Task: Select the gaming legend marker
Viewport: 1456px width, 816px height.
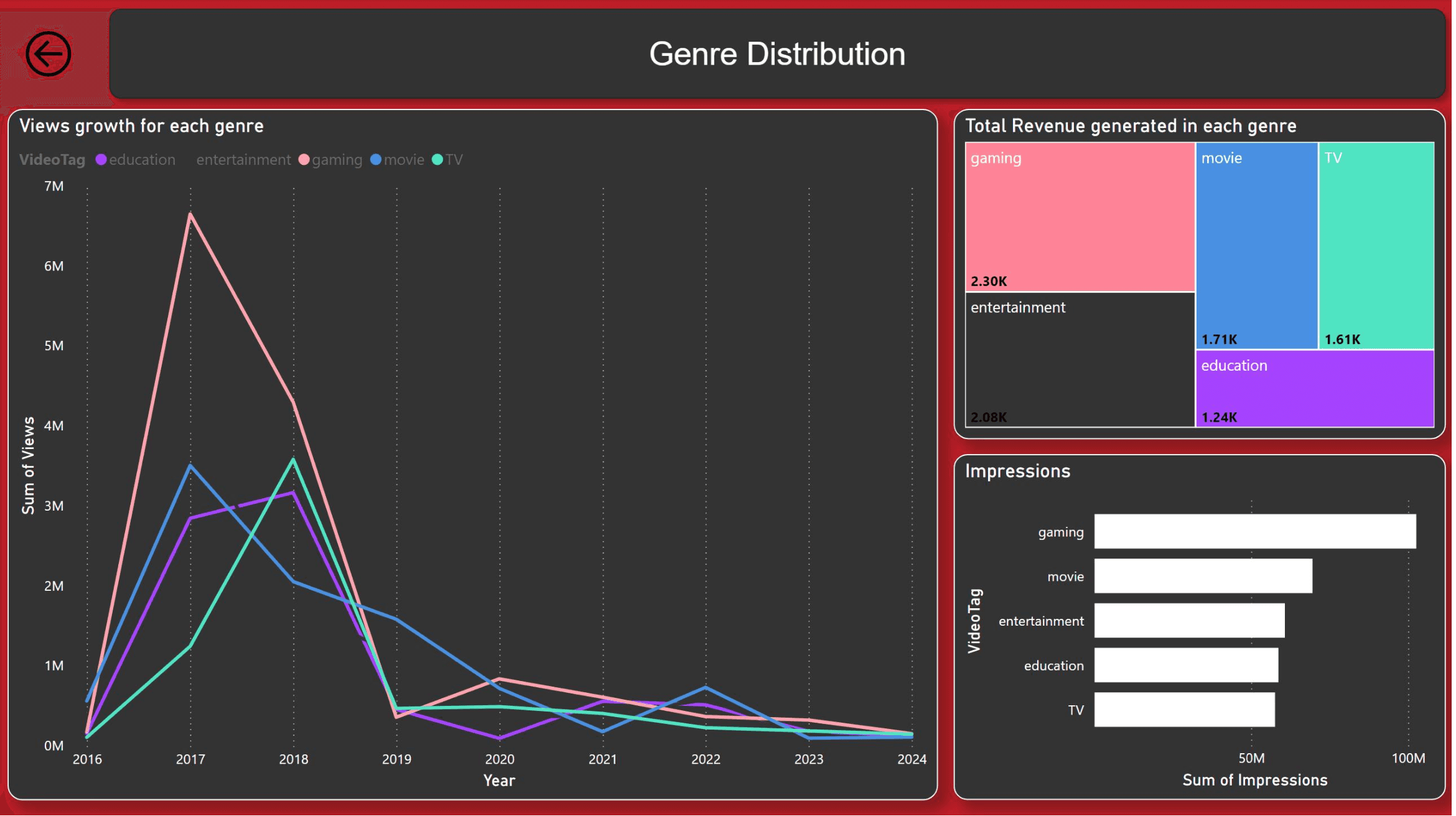Action: pos(304,160)
